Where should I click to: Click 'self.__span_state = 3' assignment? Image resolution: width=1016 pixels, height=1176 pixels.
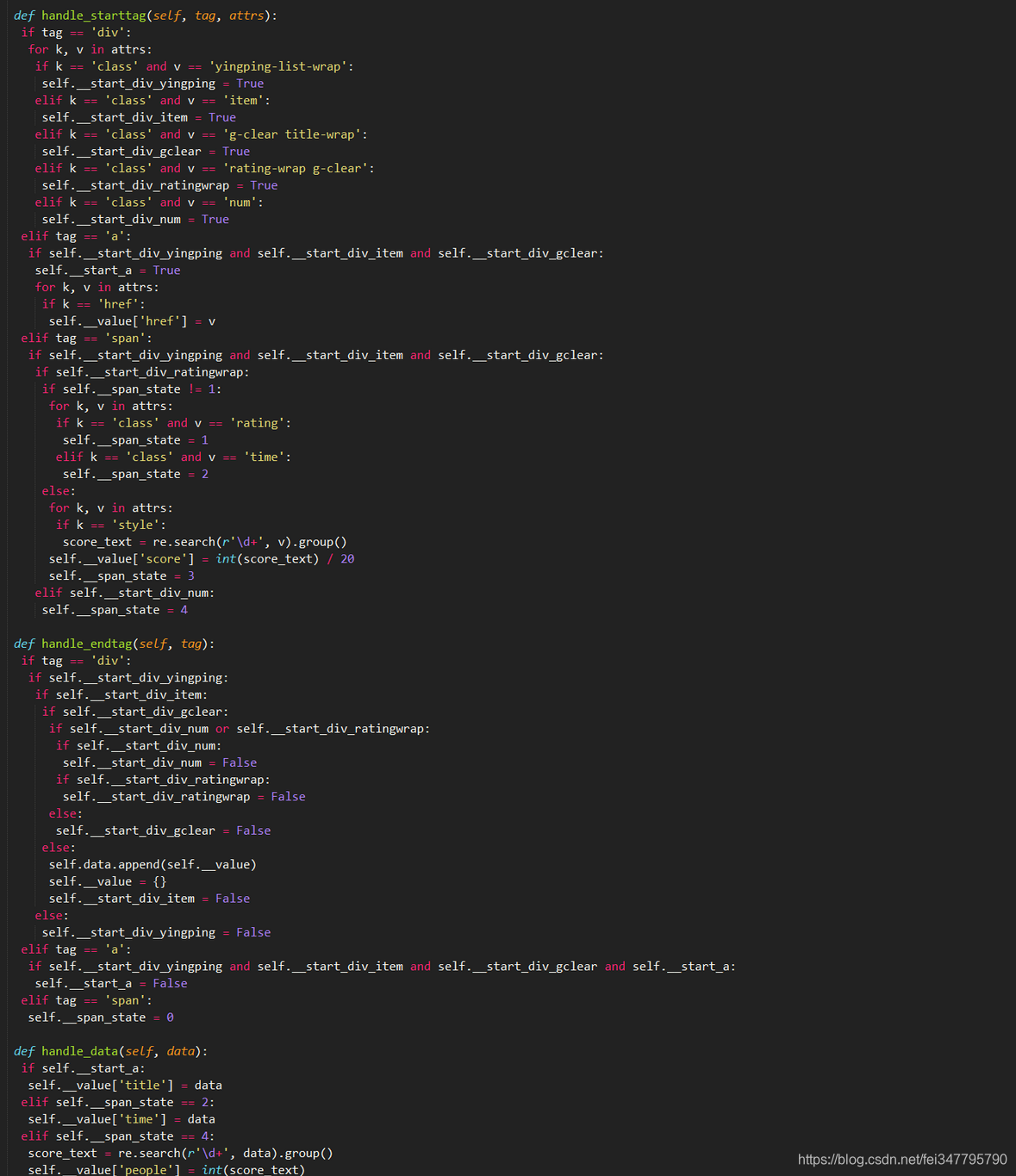point(122,576)
